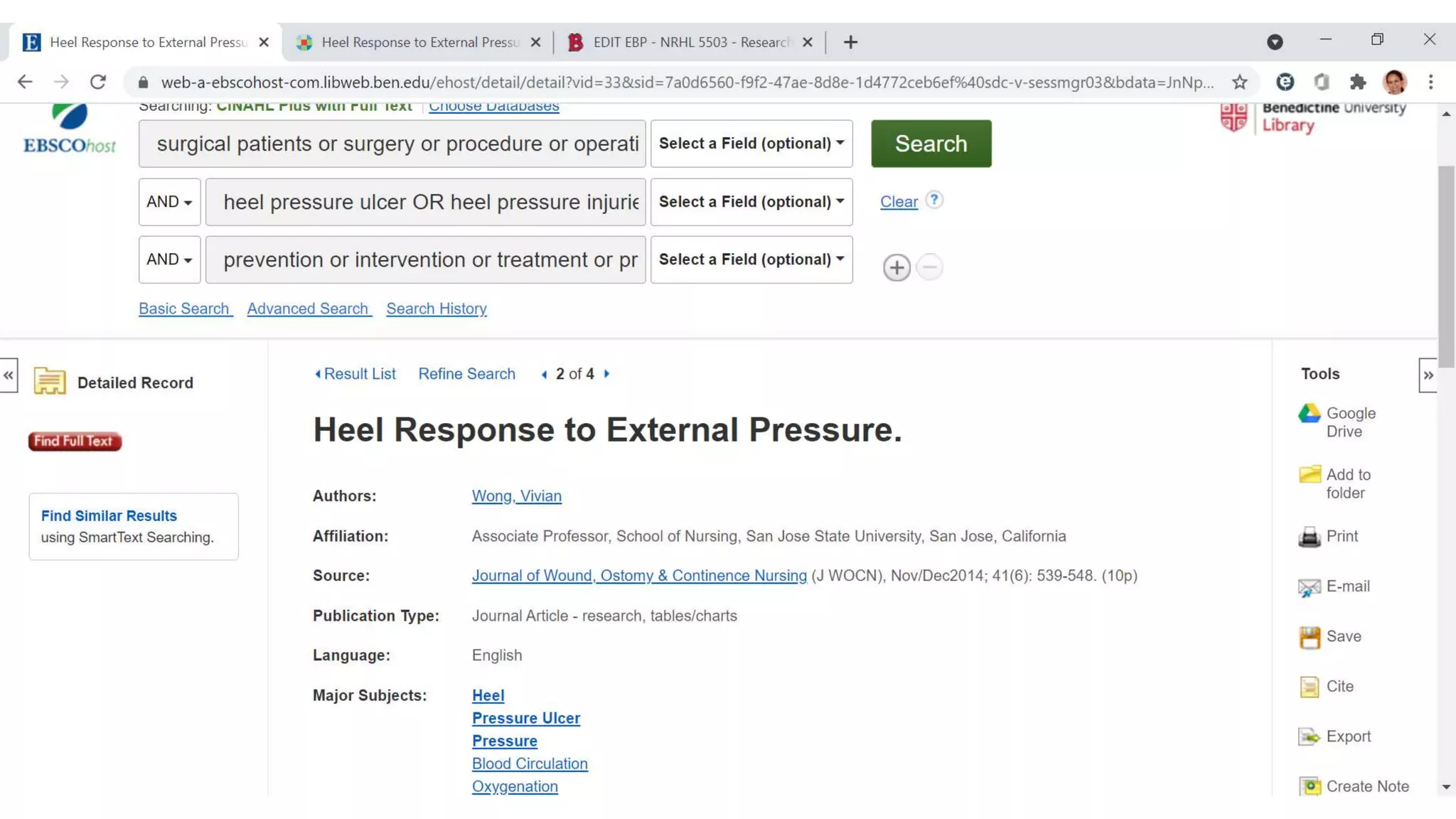Click the Print tool icon

pyautogui.click(x=1309, y=537)
